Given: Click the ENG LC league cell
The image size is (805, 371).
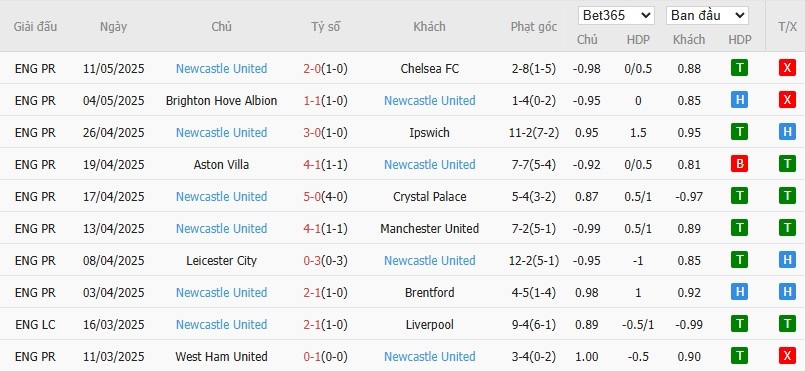Looking at the screenshot, I should [35, 324].
